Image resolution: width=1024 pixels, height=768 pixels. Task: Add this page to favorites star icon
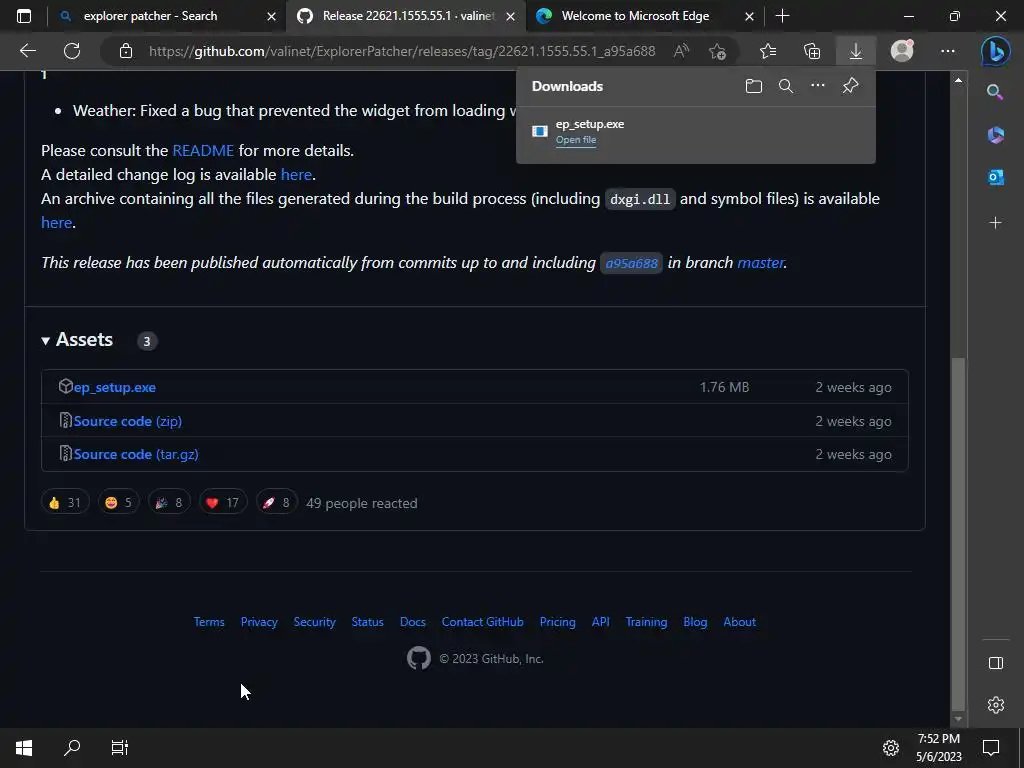click(x=717, y=51)
